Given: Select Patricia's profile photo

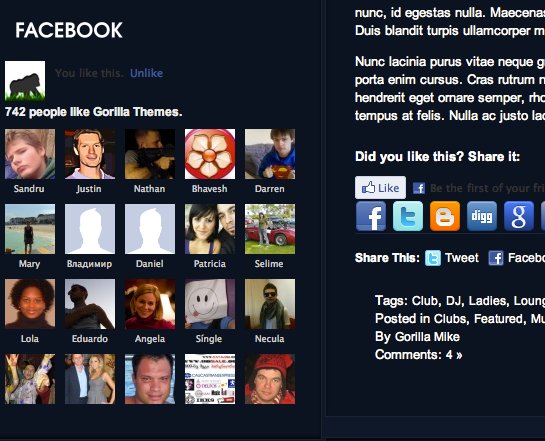Looking at the screenshot, I should 210,229.
